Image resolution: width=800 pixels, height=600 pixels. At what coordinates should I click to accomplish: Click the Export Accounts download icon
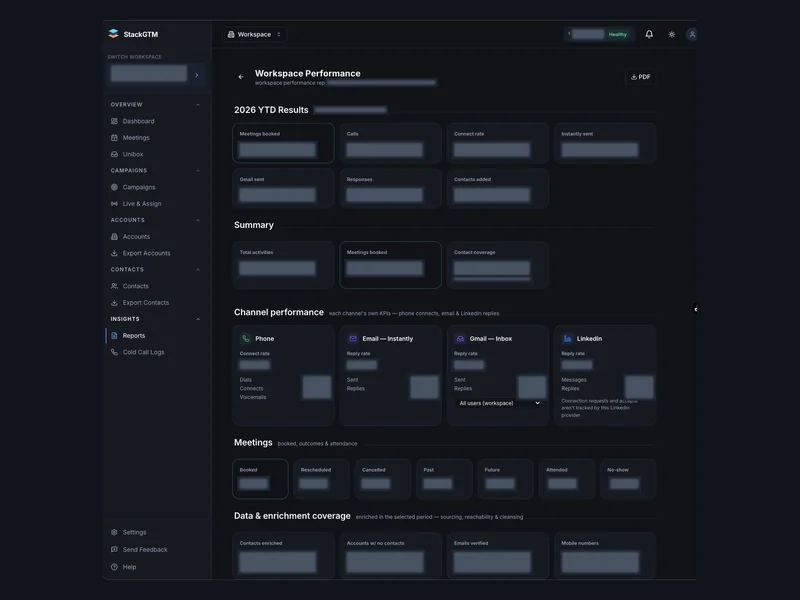click(x=114, y=253)
